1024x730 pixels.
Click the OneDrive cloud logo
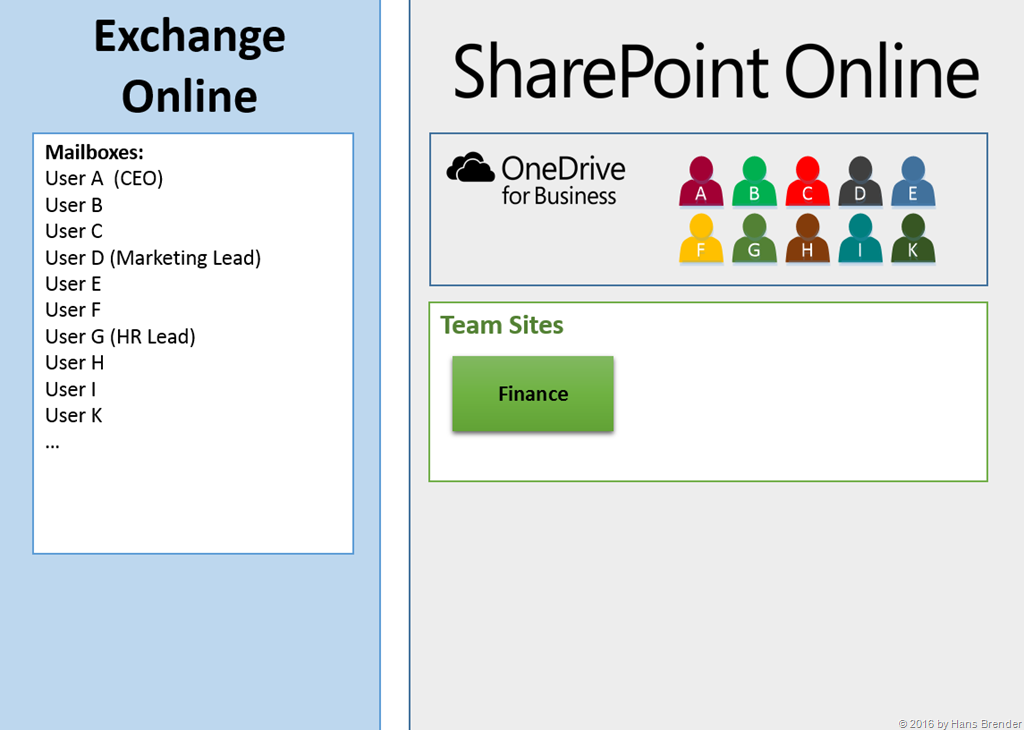pos(470,168)
